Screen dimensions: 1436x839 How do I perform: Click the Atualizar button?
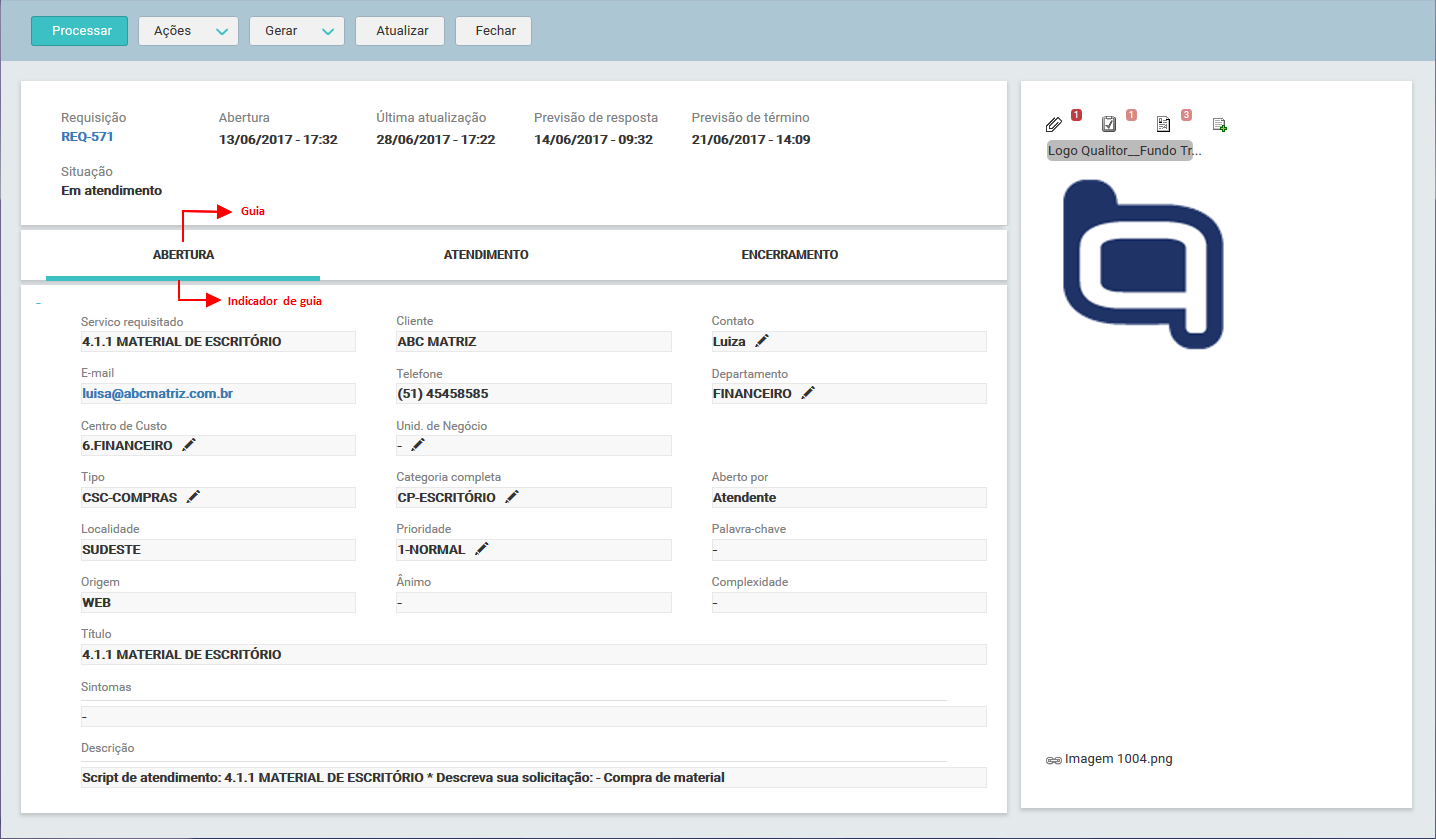click(x=402, y=31)
